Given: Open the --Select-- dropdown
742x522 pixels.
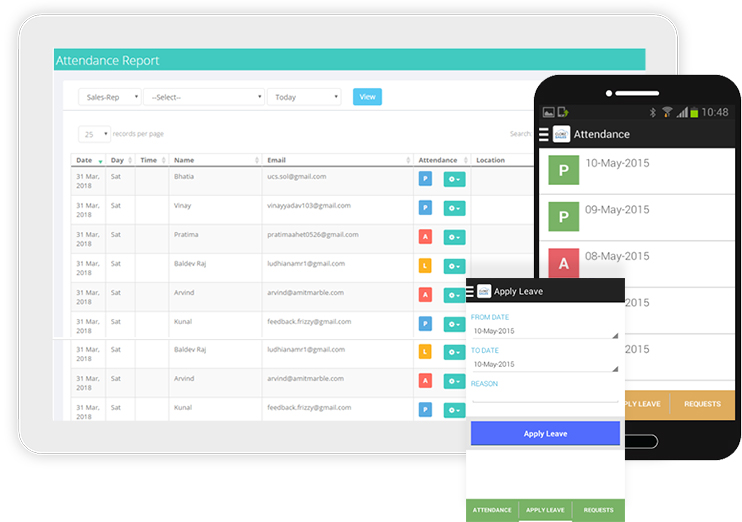Looking at the screenshot, I should (x=203, y=97).
